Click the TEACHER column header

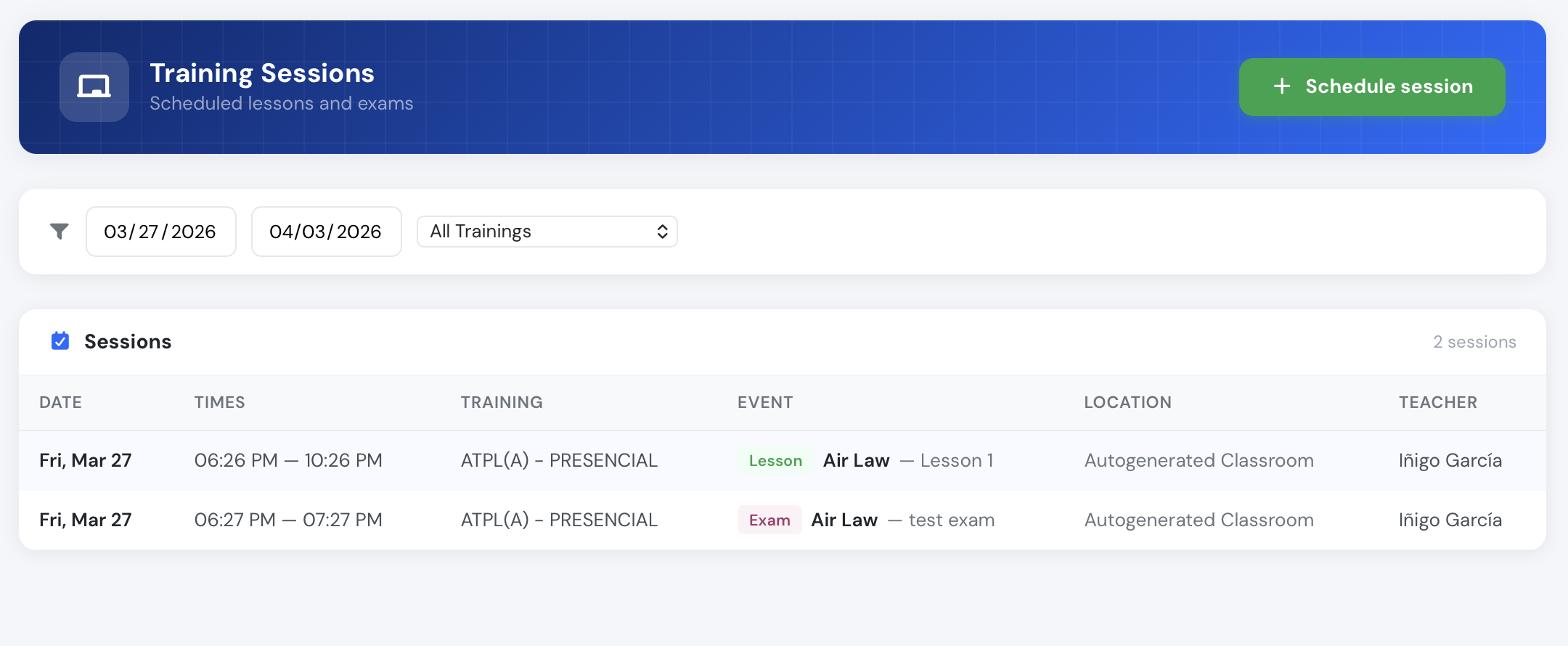[x=1438, y=402]
